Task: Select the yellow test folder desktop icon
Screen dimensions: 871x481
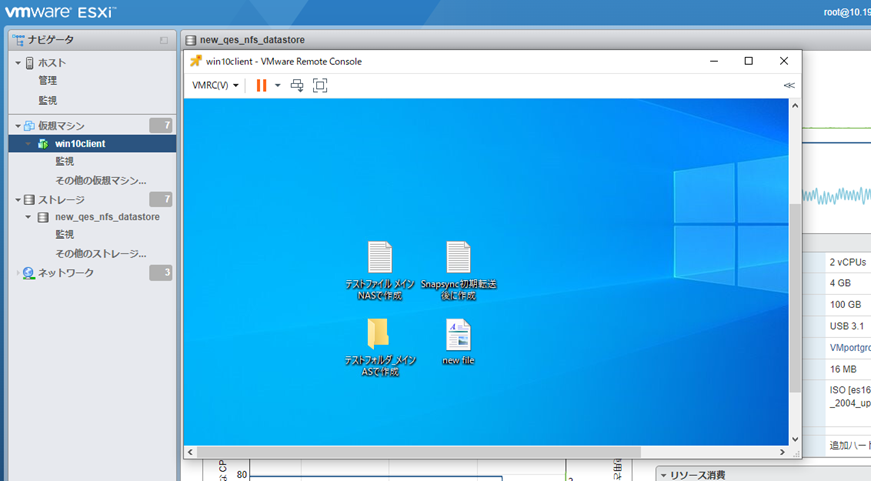Action: (x=379, y=335)
